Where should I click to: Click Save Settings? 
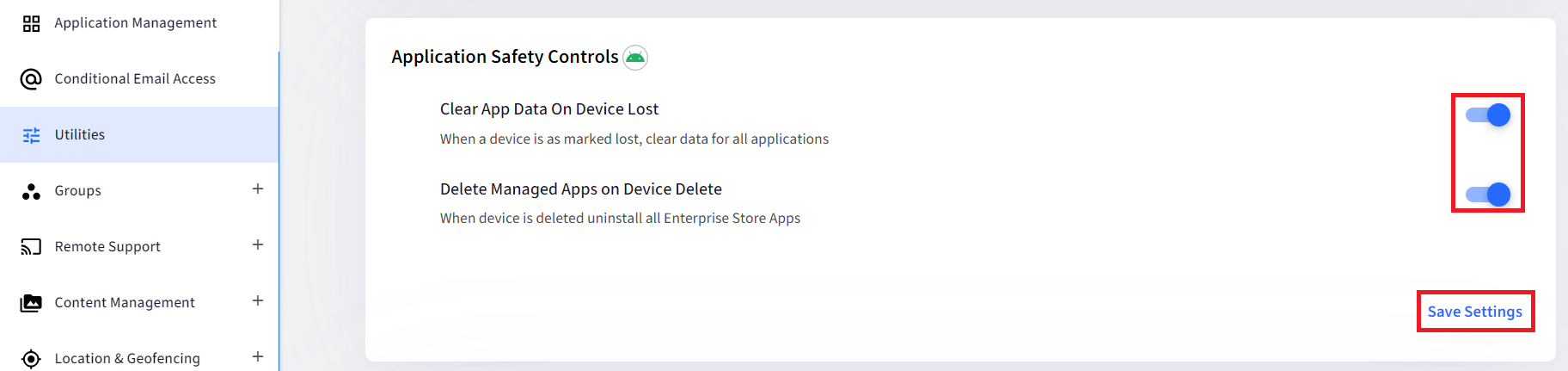(x=1475, y=312)
